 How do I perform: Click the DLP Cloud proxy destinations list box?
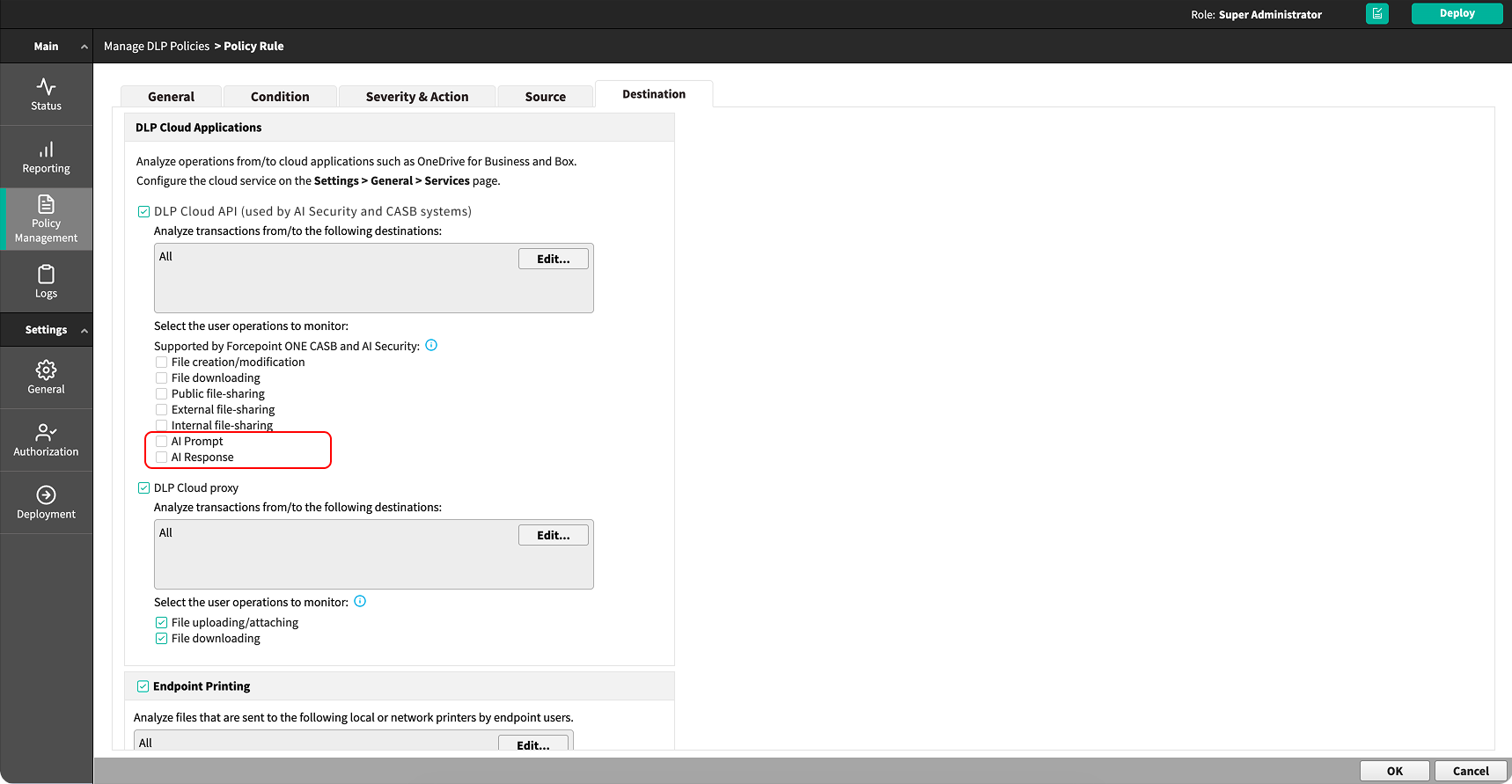pyautogui.click(x=374, y=554)
